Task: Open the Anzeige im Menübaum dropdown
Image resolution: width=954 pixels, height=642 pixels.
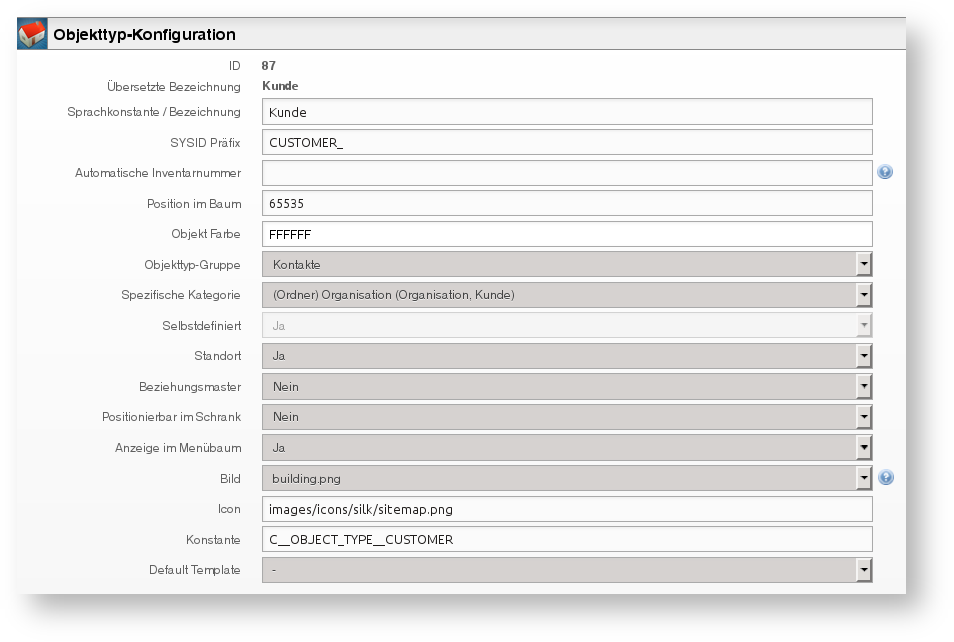Action: [x=567, y=447]
